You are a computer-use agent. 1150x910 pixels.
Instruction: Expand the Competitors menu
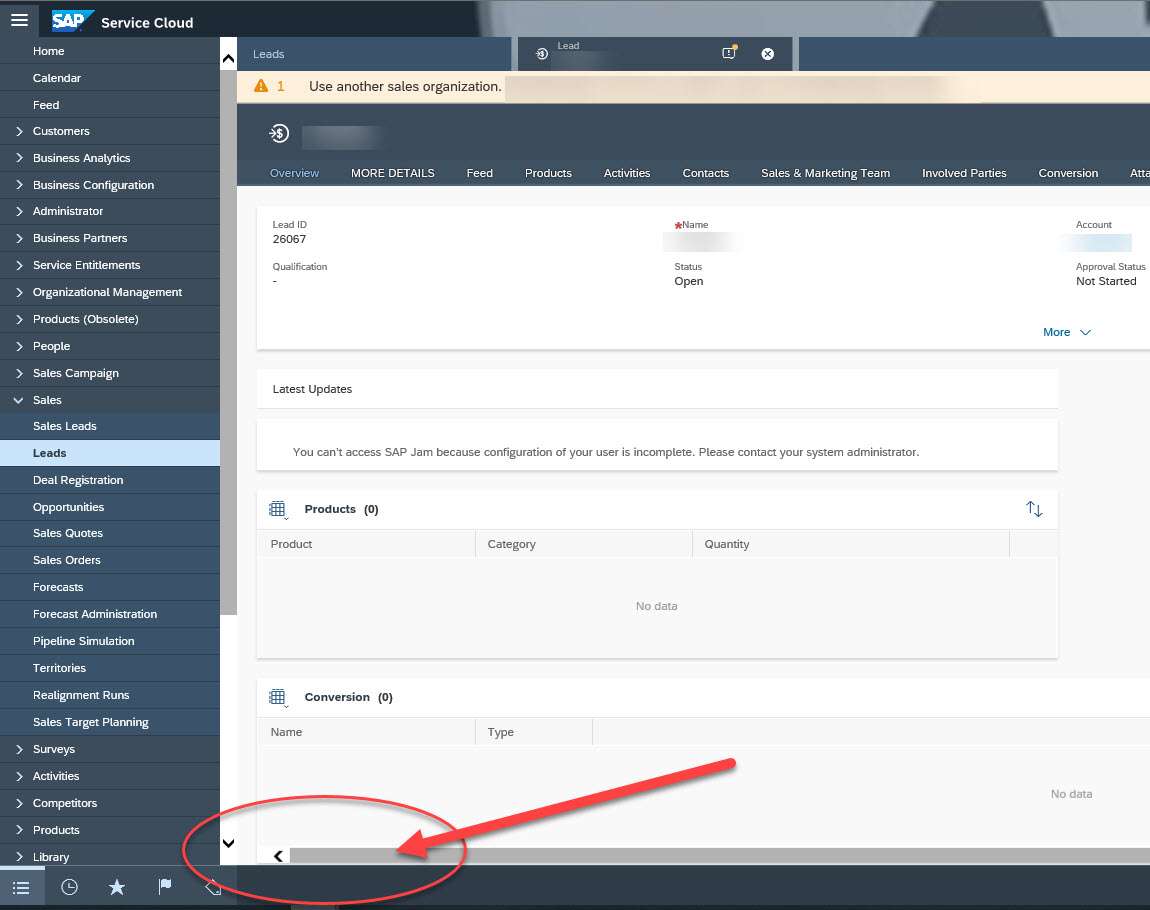click(110, 804)
